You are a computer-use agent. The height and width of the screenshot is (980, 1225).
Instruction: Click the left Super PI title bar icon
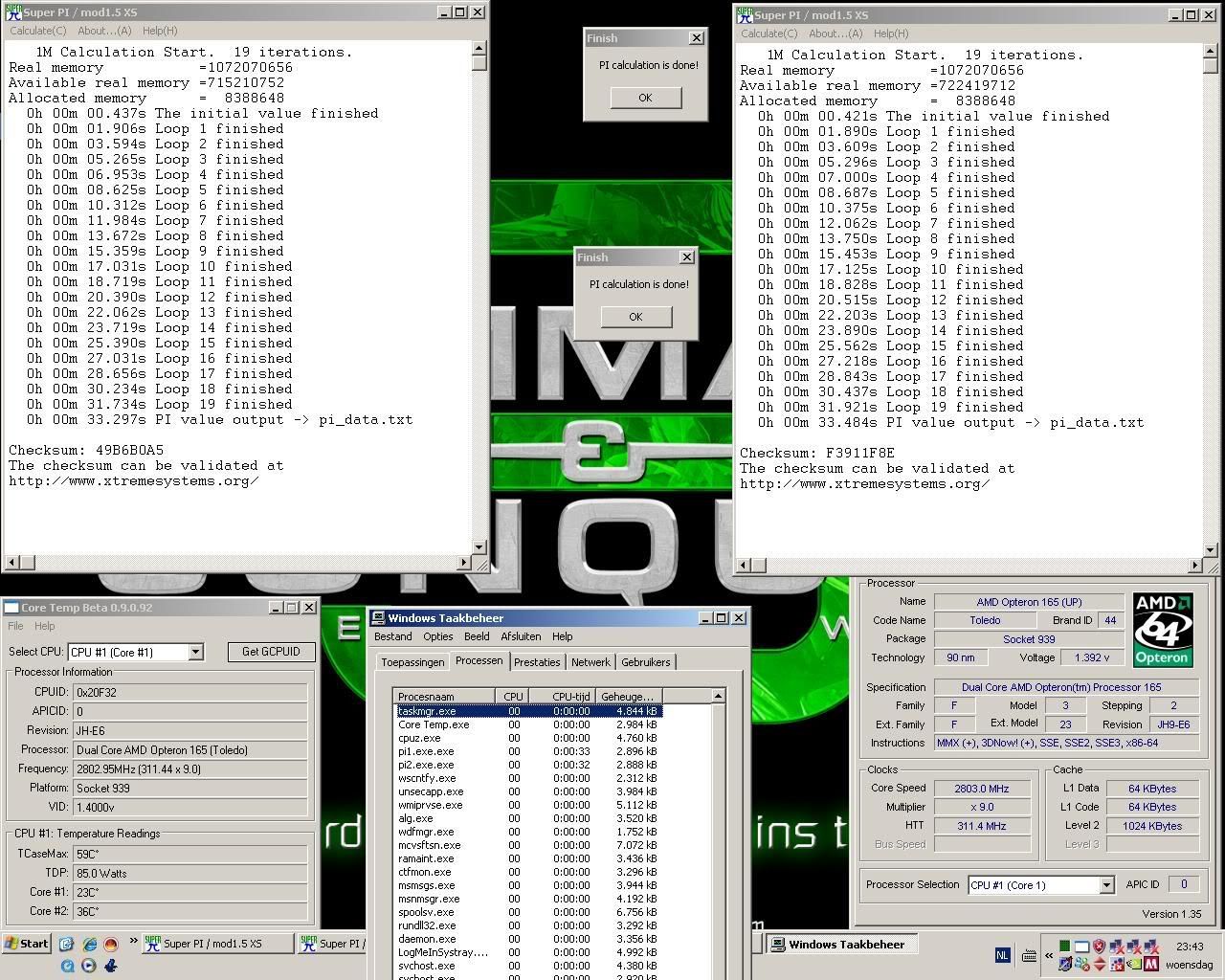pos(13,11)
